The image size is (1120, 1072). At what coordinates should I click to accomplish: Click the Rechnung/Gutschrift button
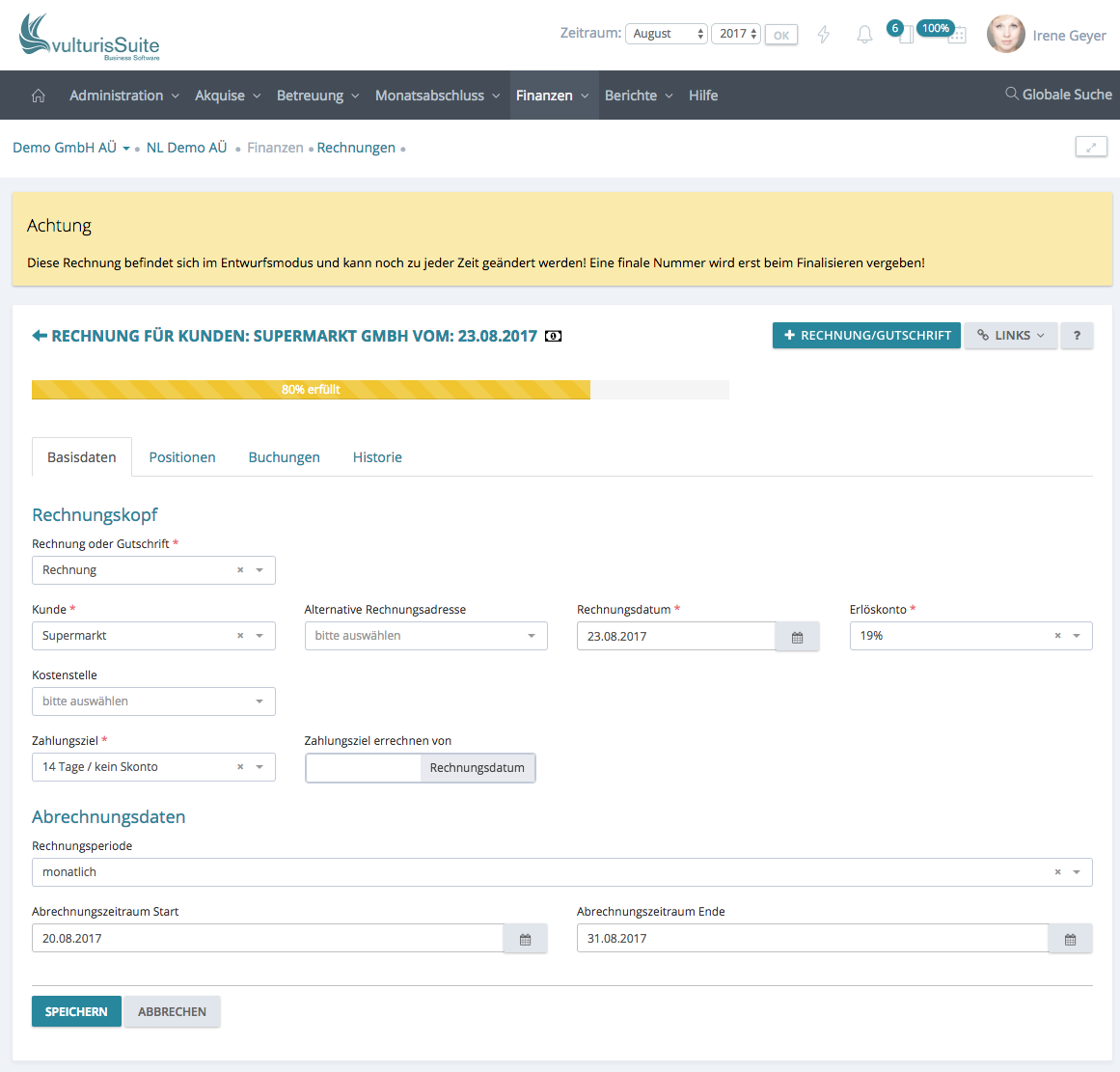pos(866,336)
